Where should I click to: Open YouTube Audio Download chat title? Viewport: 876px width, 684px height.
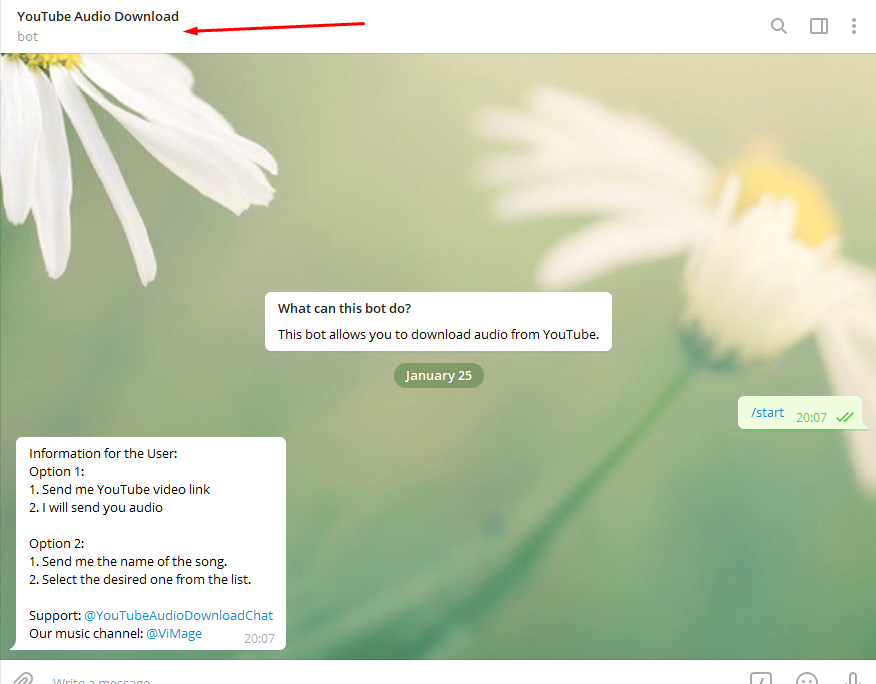[98, 16]
